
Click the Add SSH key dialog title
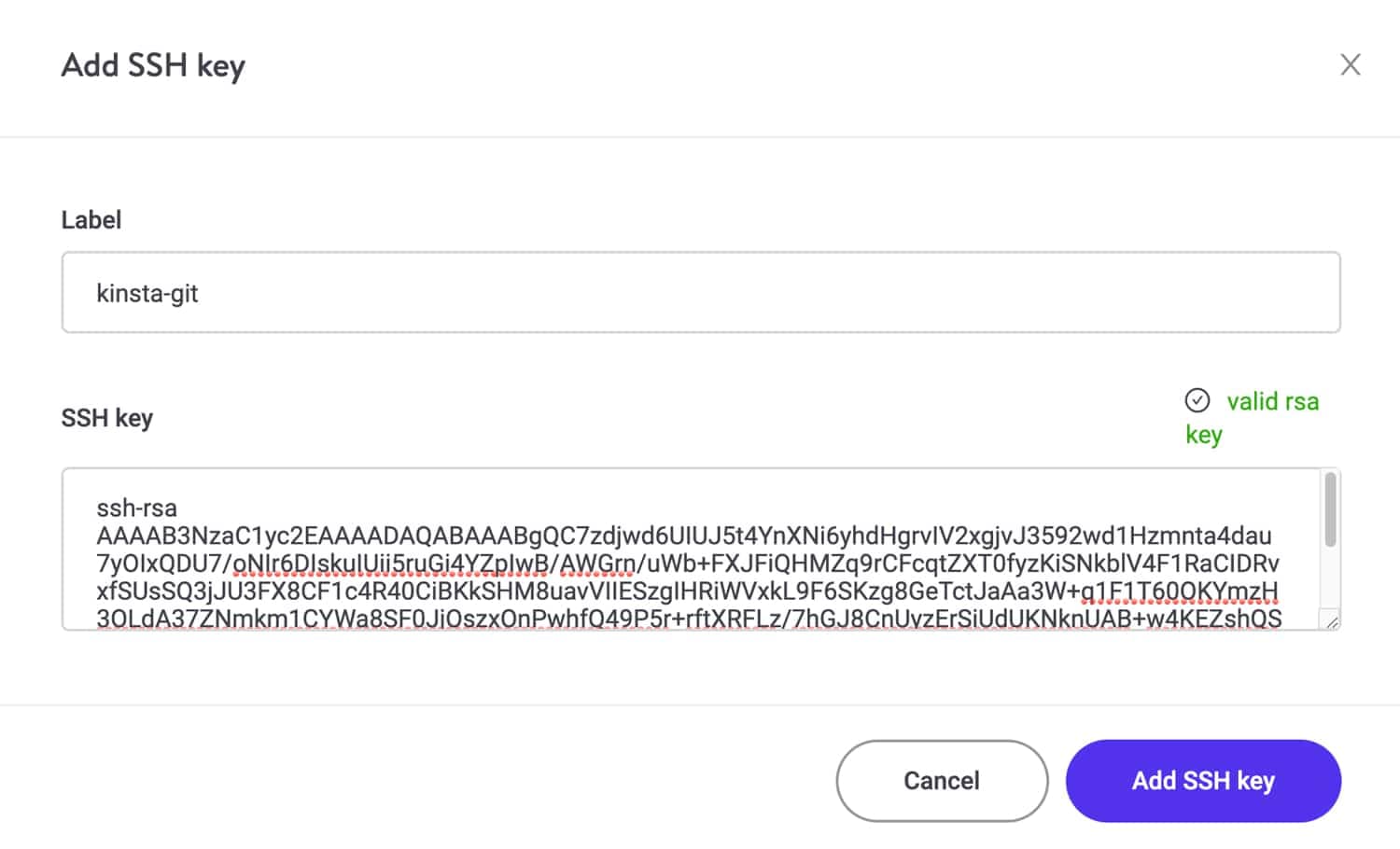153,64
